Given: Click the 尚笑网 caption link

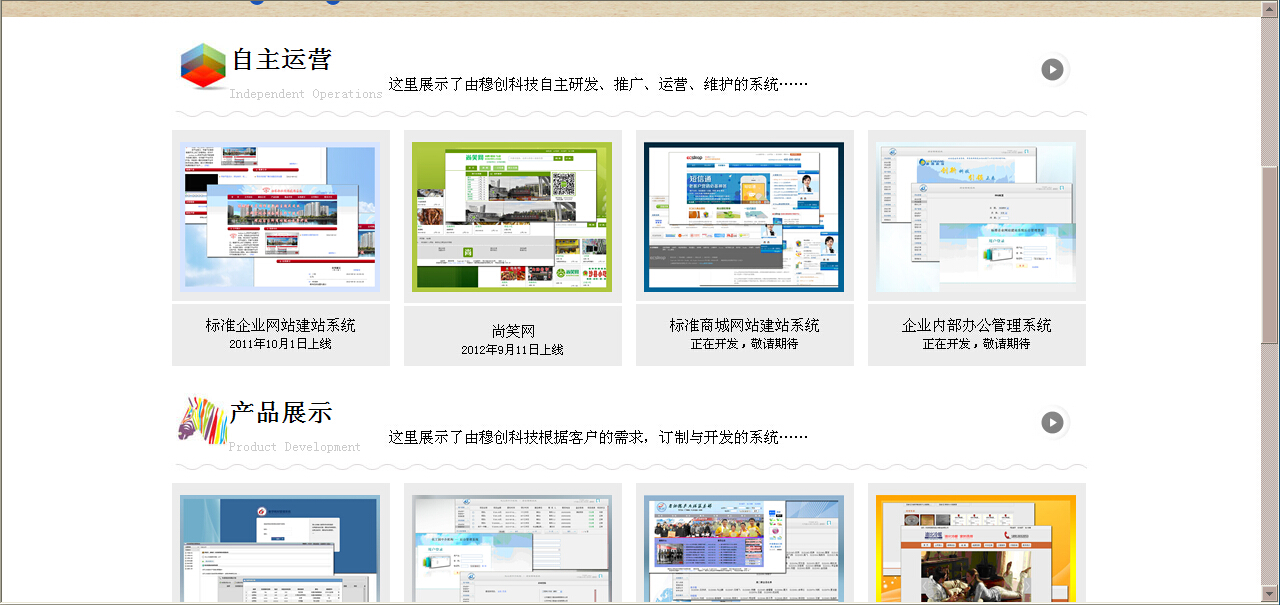Looking at the screenshot, I should (x=513, y=331).
